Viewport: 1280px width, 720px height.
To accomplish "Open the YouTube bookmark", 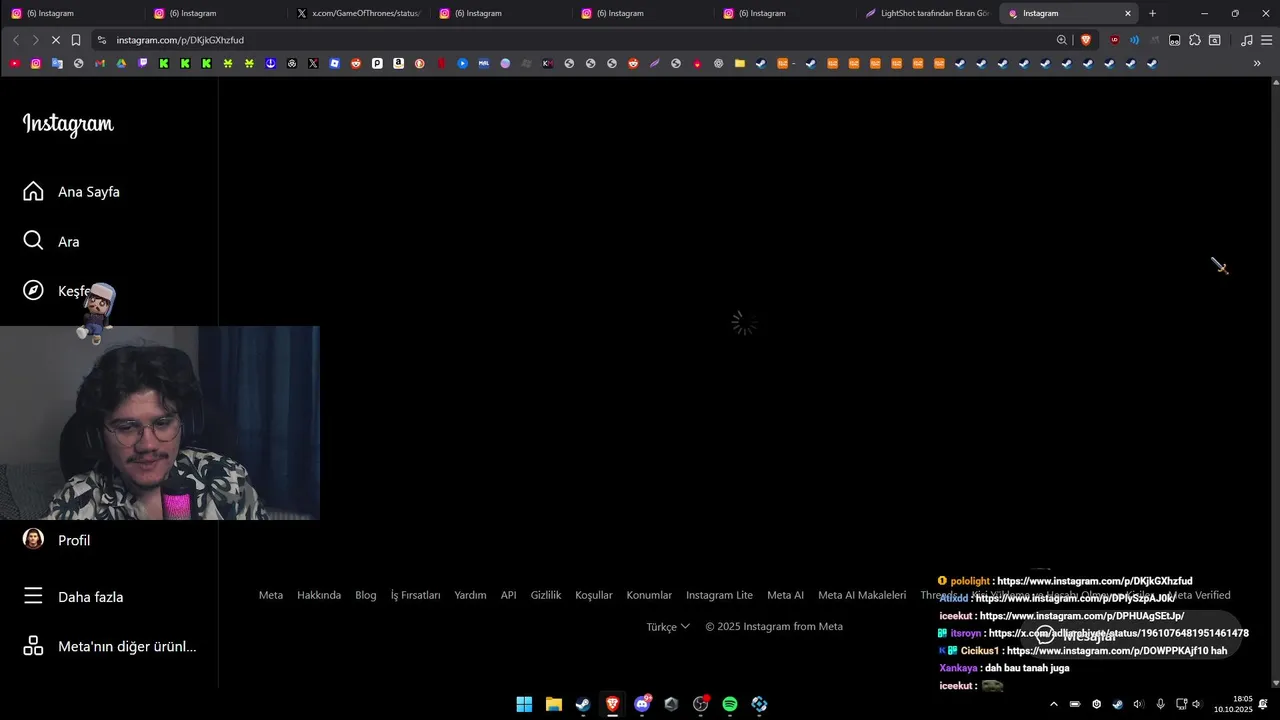I will [15, 63].
